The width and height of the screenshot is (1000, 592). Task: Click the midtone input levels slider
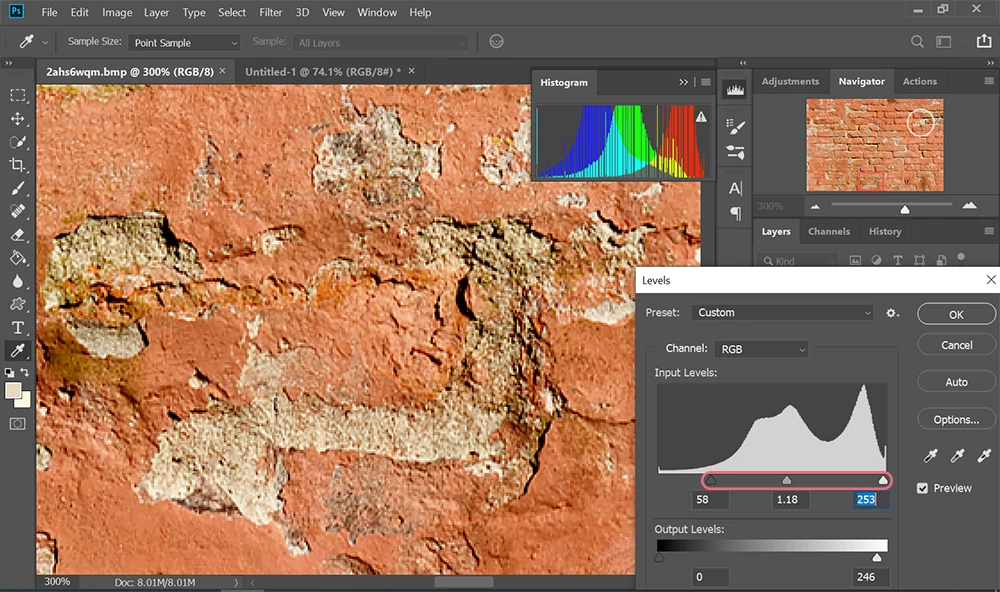786,480
